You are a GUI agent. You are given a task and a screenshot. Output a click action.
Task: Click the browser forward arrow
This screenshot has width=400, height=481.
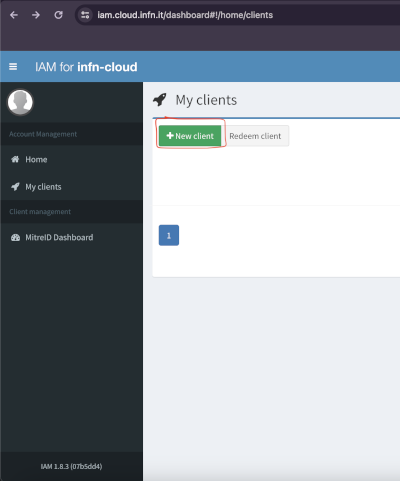coord(36,15)
